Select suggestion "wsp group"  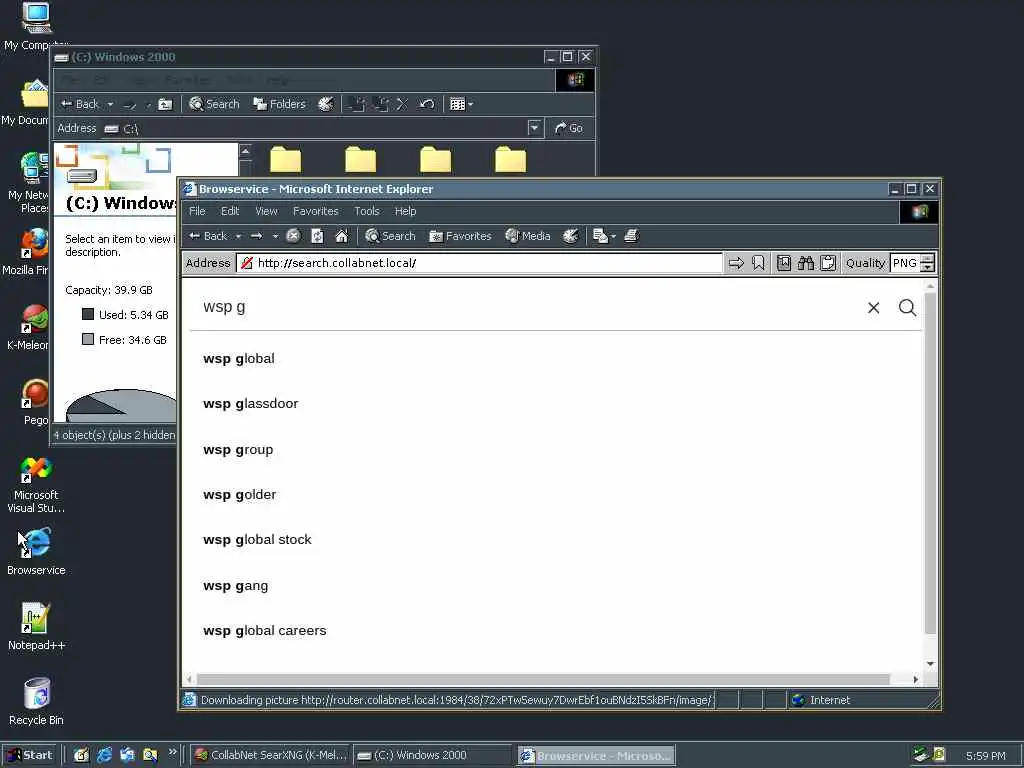(238, 449)
